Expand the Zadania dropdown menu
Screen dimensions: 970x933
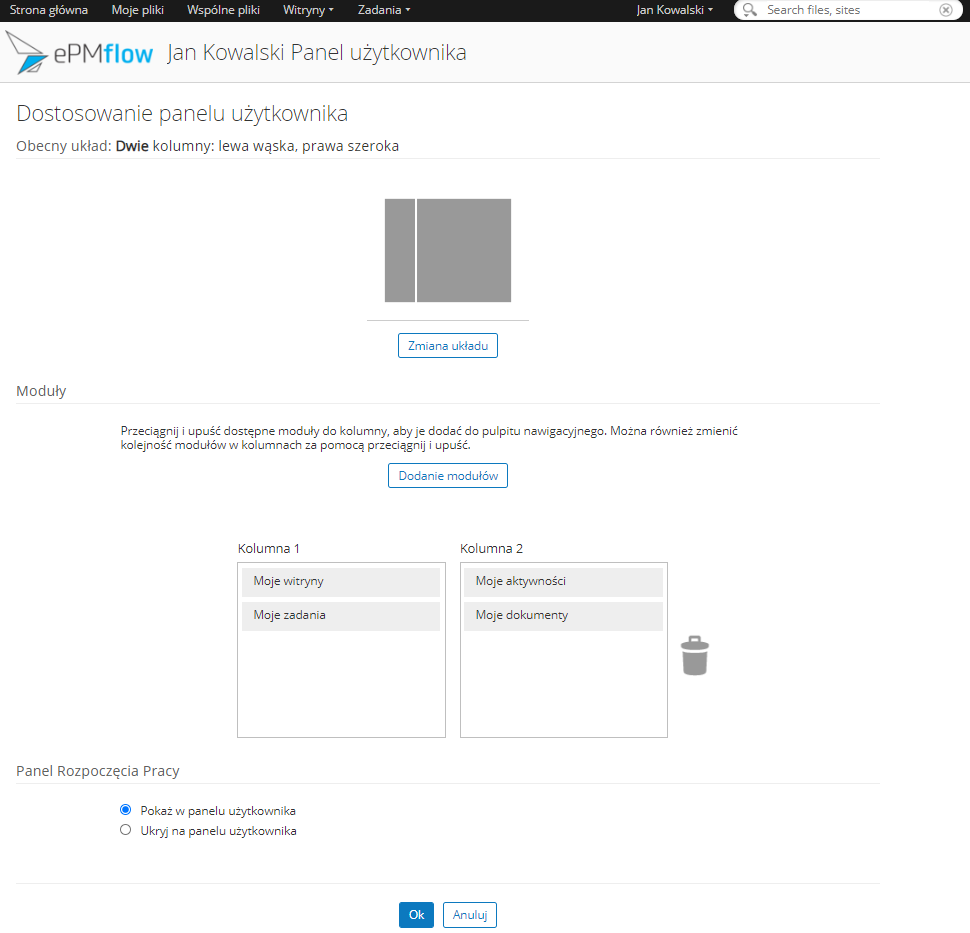[x=383, y=10]
